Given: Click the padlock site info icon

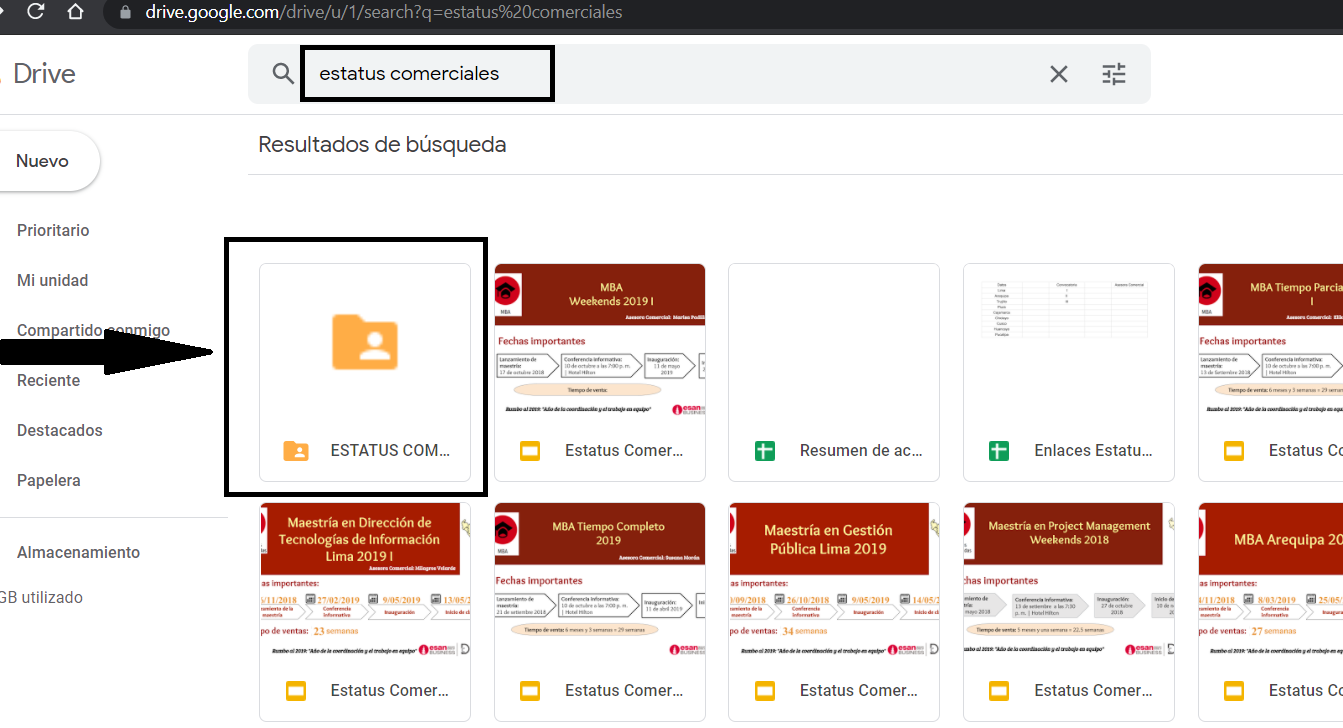Looking at the screenshot, I should pyautogui.click(x=126, y=13).
